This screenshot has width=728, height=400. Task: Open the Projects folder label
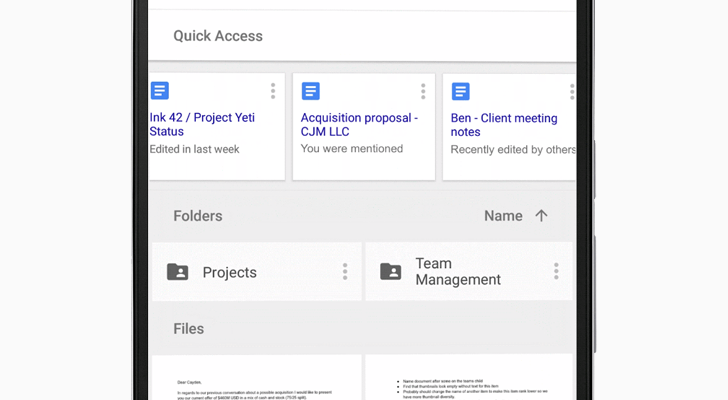click(229, 272)
